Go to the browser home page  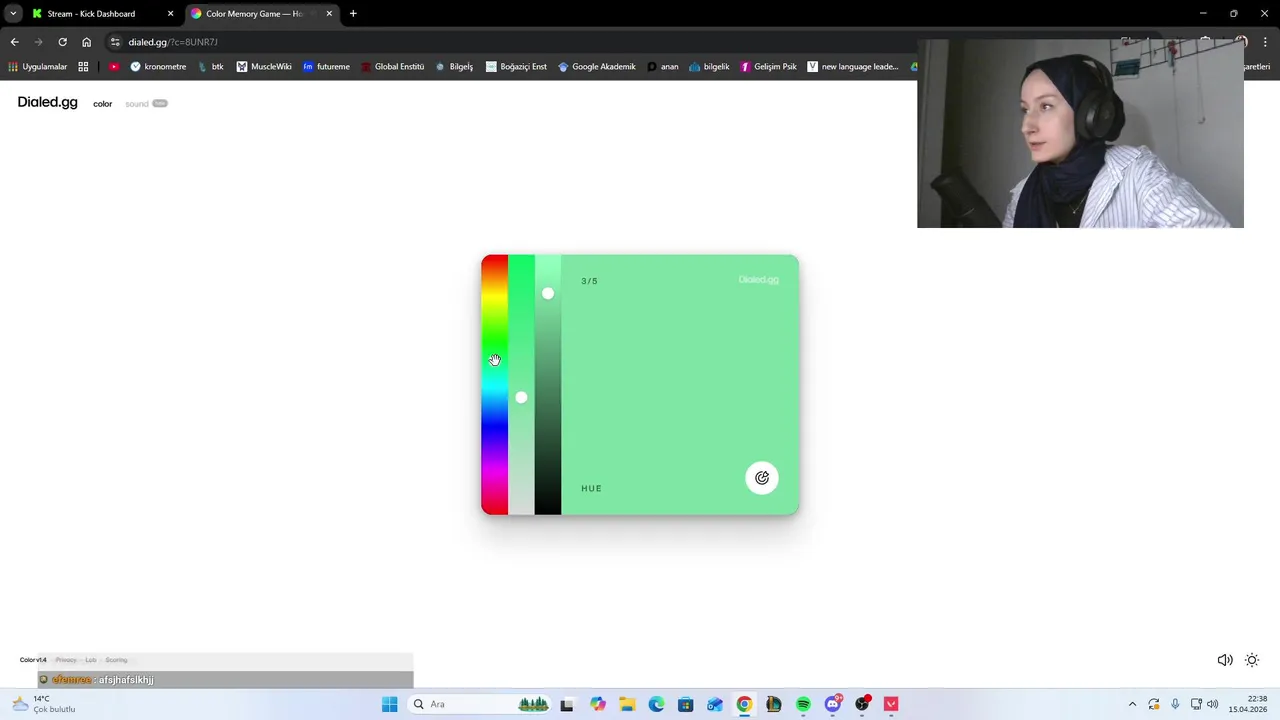pyautogui.click(x=86, y=42)
